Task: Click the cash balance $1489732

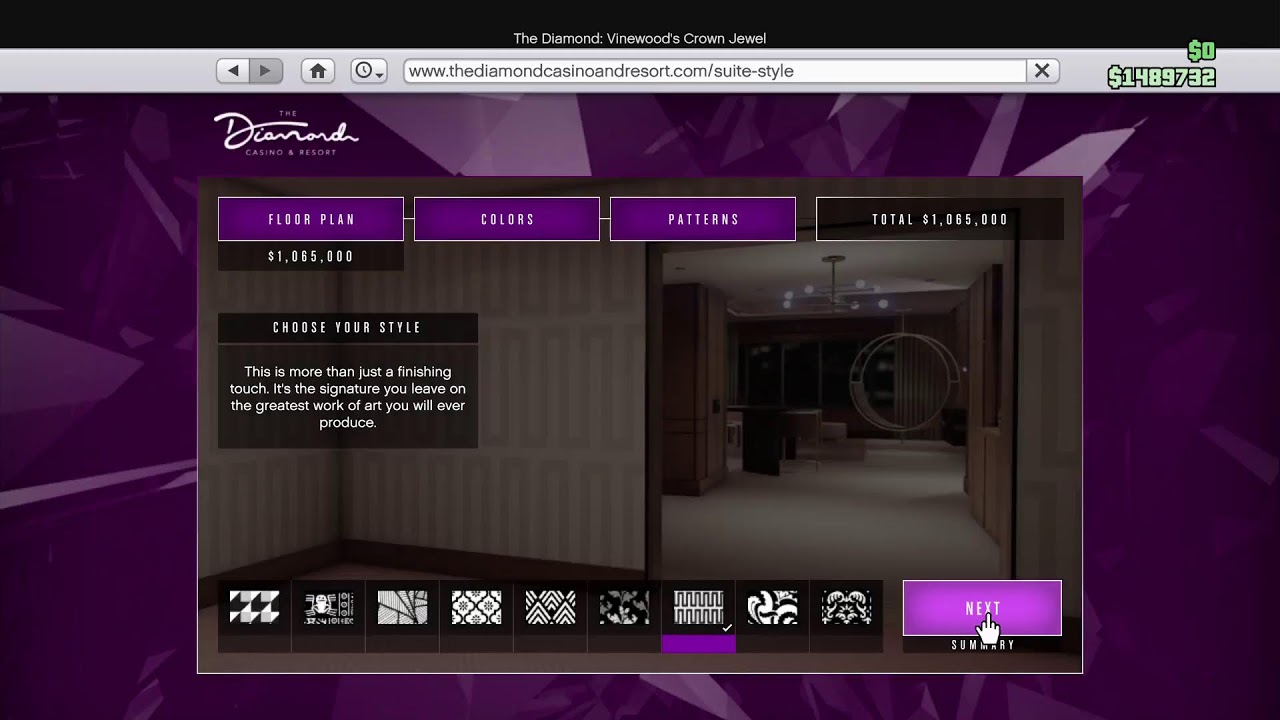Action: (x=1161, y=77)
